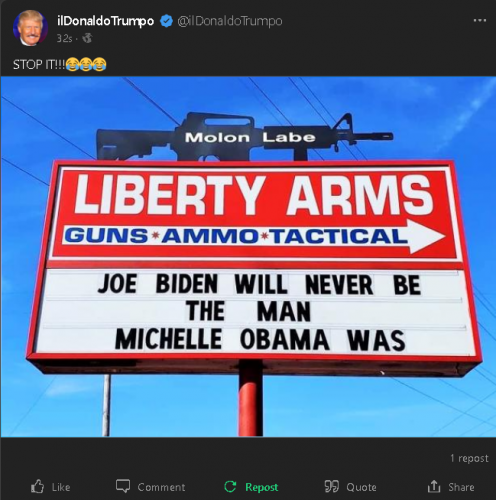Click the blue verified checkmark badge

coord(166,21)
